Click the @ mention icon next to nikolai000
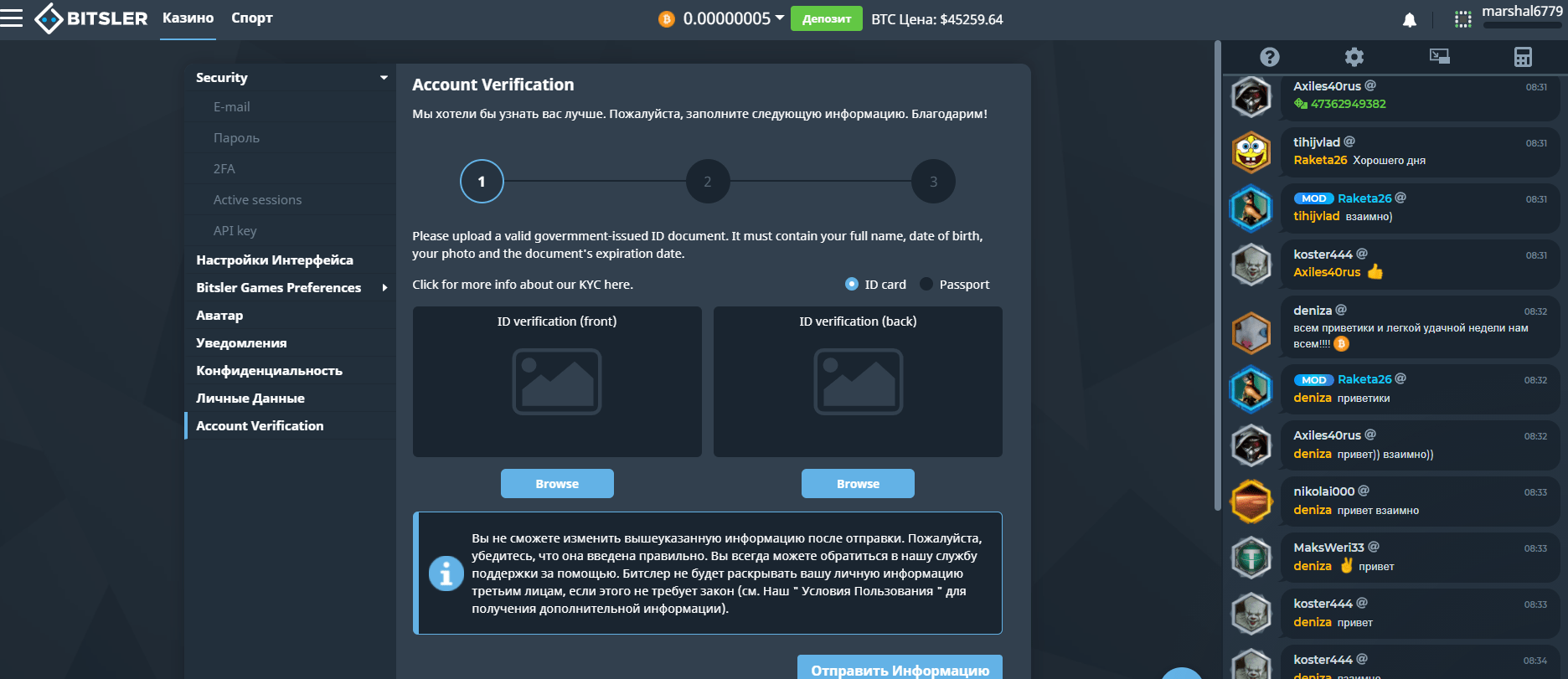 [x=1364, y=491]
